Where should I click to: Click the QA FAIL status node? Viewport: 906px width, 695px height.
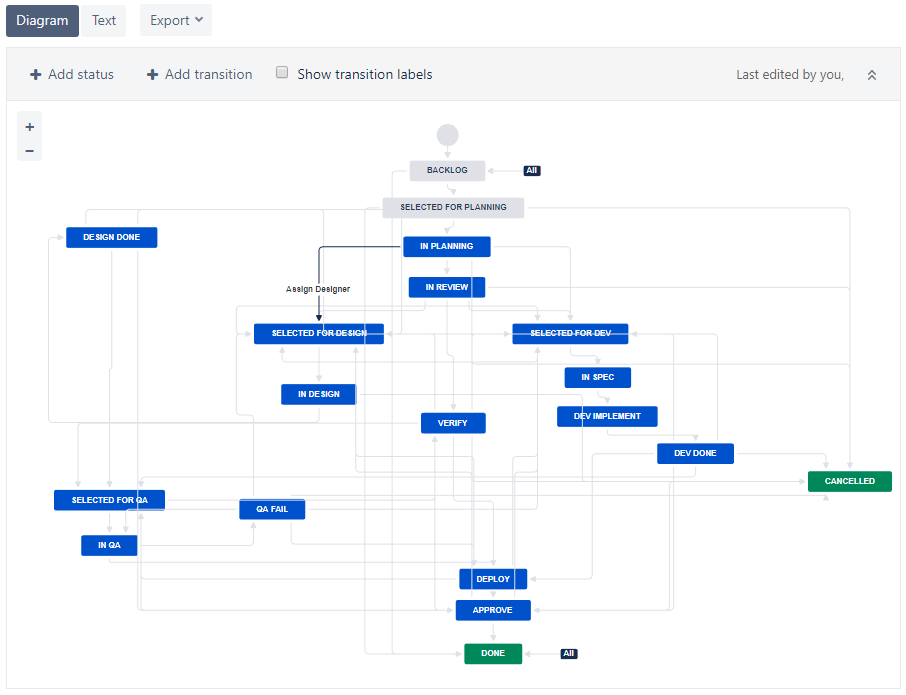tap(272, 508)
